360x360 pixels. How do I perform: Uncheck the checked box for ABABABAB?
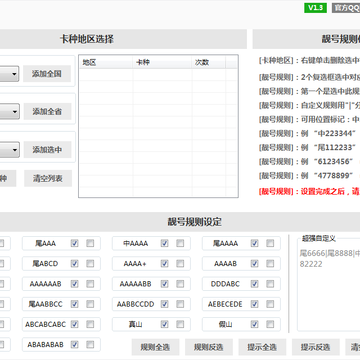pos(74,344)
